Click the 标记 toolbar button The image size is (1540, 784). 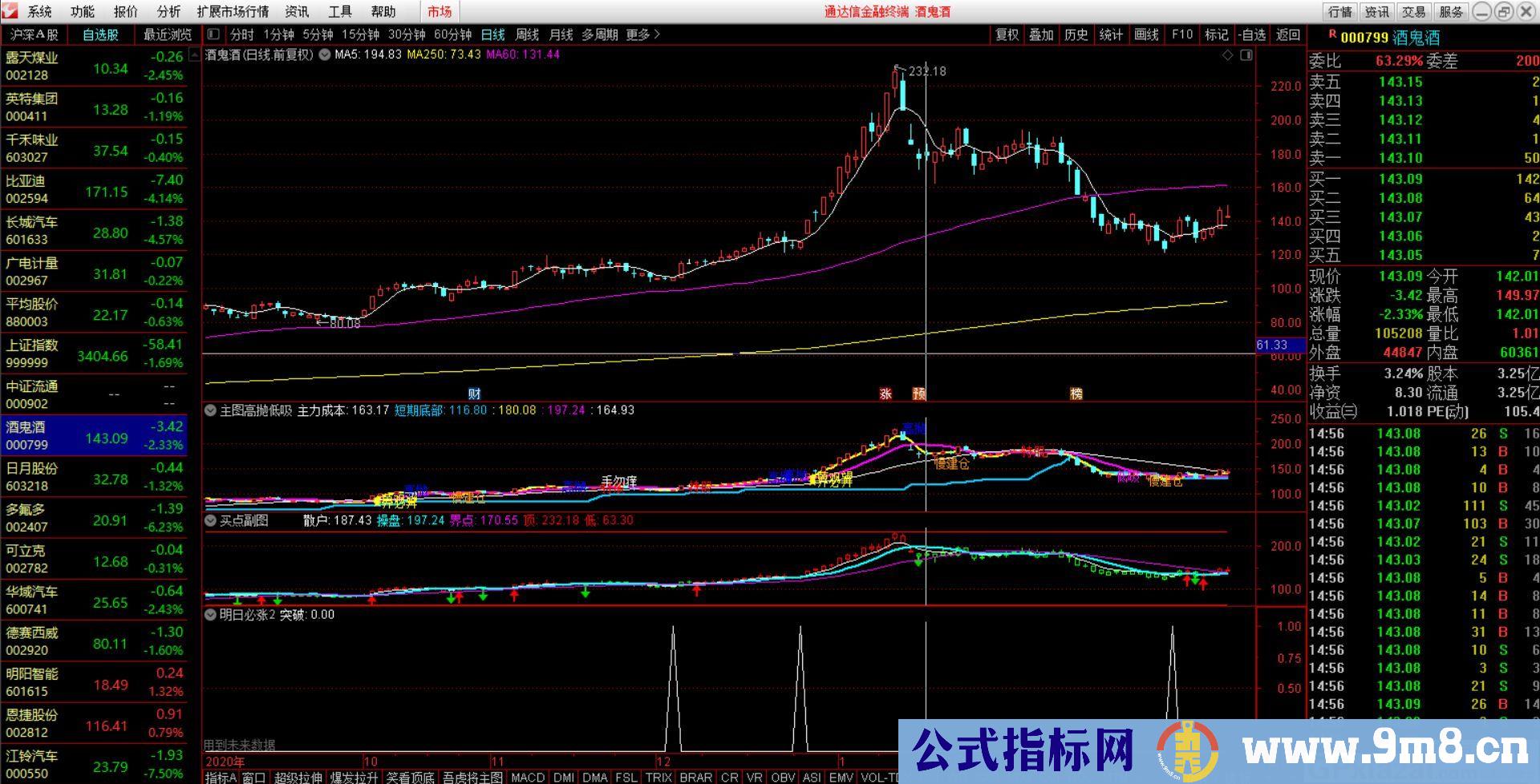tap(1216, 34)
